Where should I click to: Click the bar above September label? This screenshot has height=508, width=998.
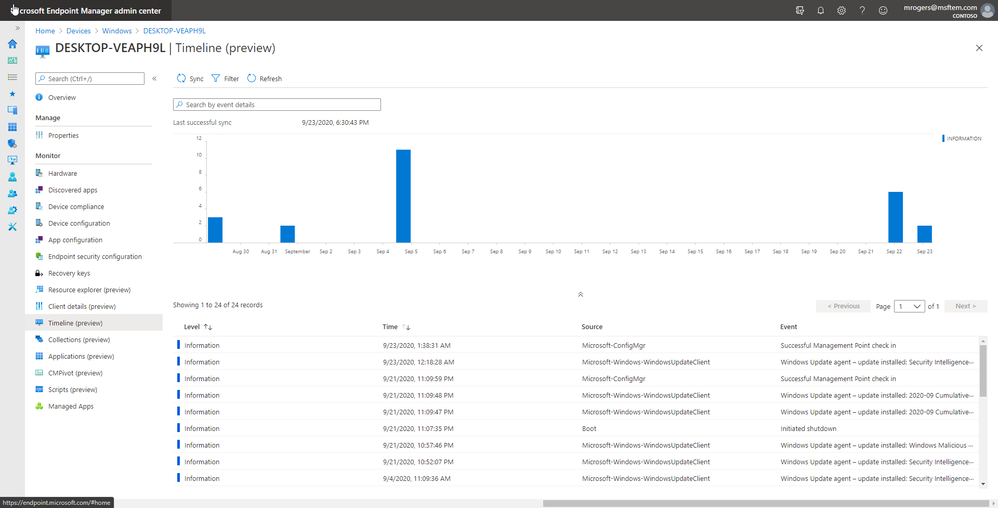pos(288,234)
